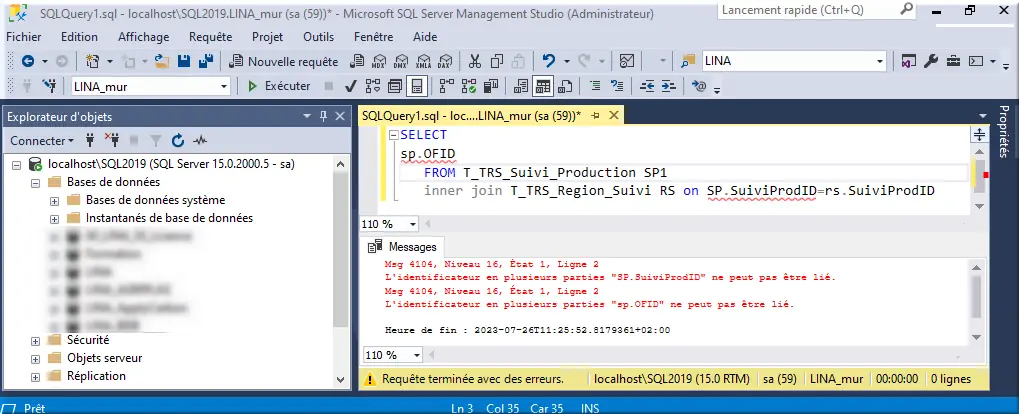The width and height of the screenshot is (1019, 414).
Task: Open the Propriétés side panel tab
Action: (x=1003, y=131)
